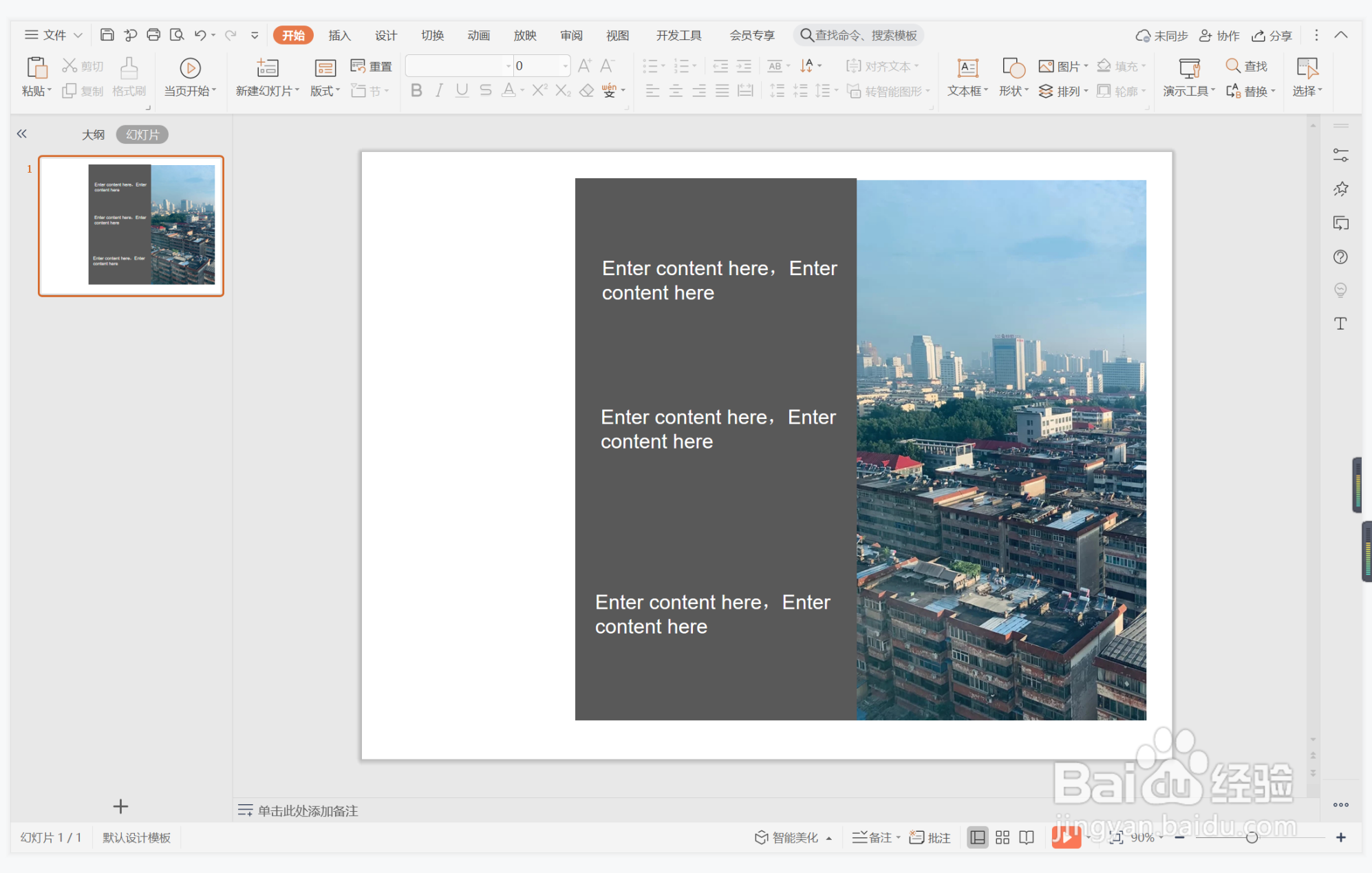
Task: Click the Print icon in quick toolbar
Action: [x=153, y=35]
